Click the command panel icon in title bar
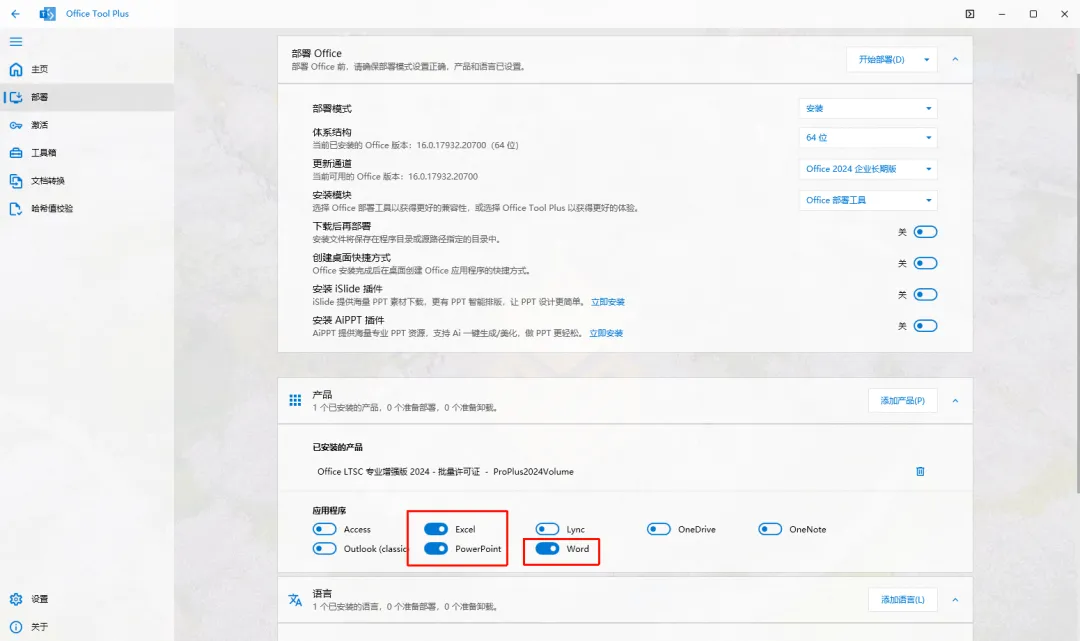The height and width of the screenshot is (641, 1080). [x=970, y=14]
